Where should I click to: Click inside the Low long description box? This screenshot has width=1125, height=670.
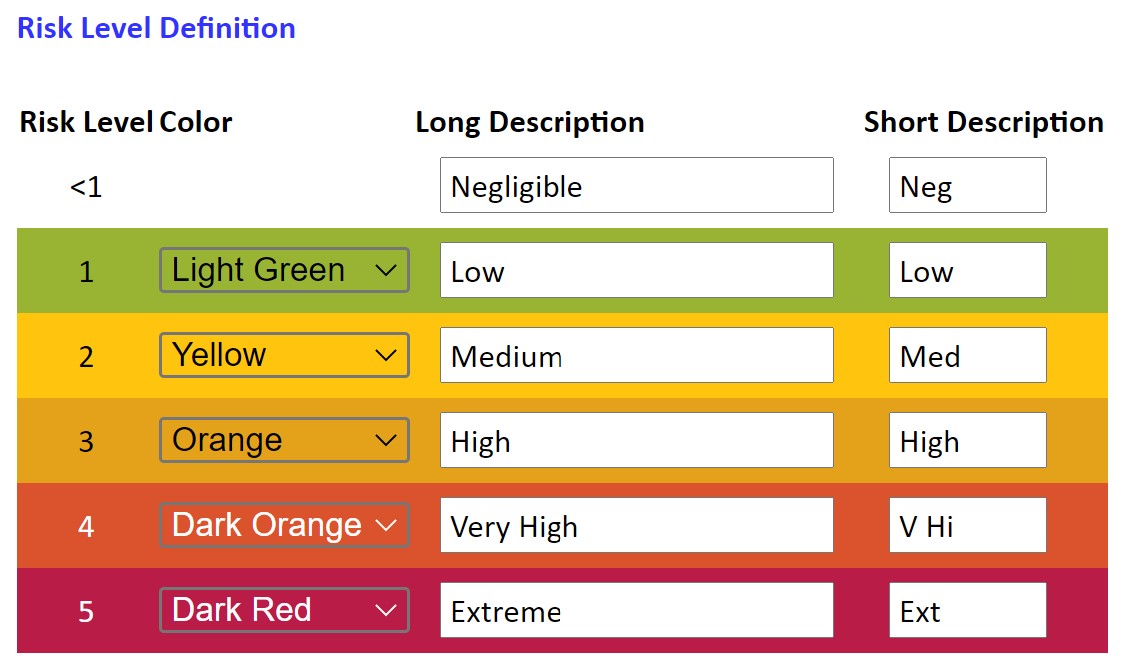(636, 270)
